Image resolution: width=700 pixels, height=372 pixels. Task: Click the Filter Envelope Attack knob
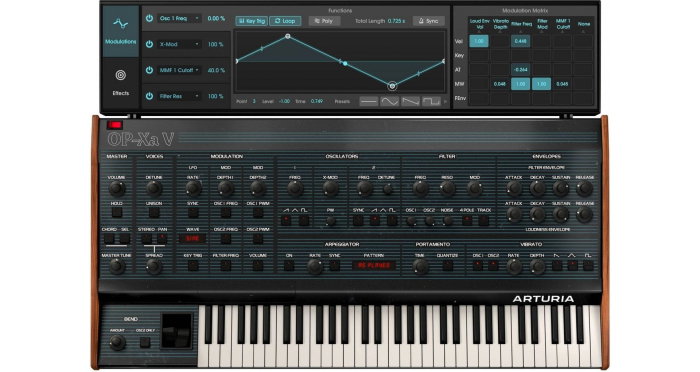click(514, 188)
